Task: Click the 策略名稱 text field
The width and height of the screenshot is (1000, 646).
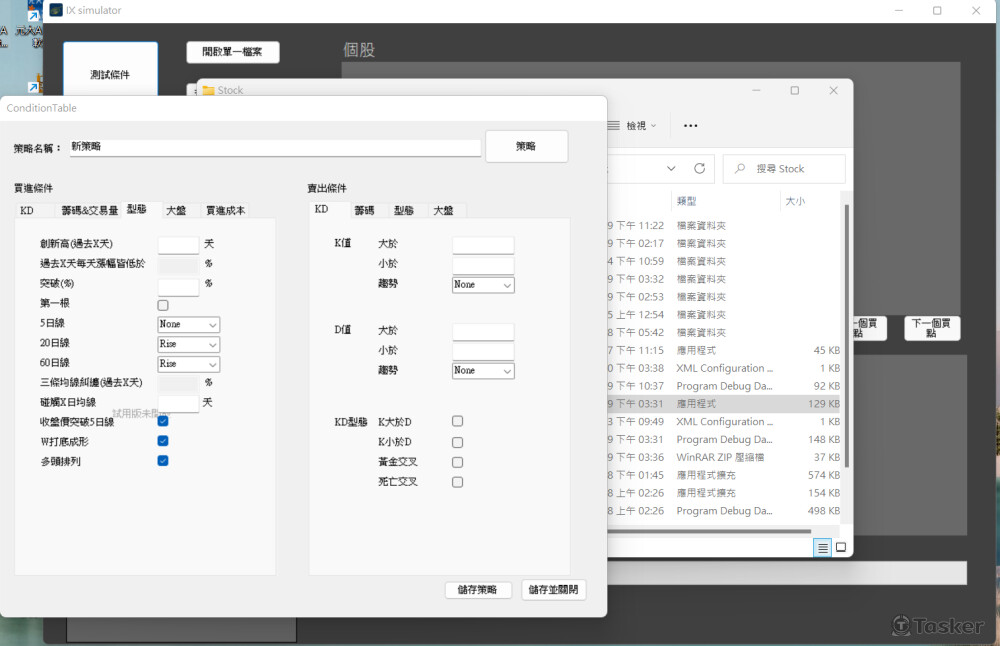Action: (x=275, y=147)
